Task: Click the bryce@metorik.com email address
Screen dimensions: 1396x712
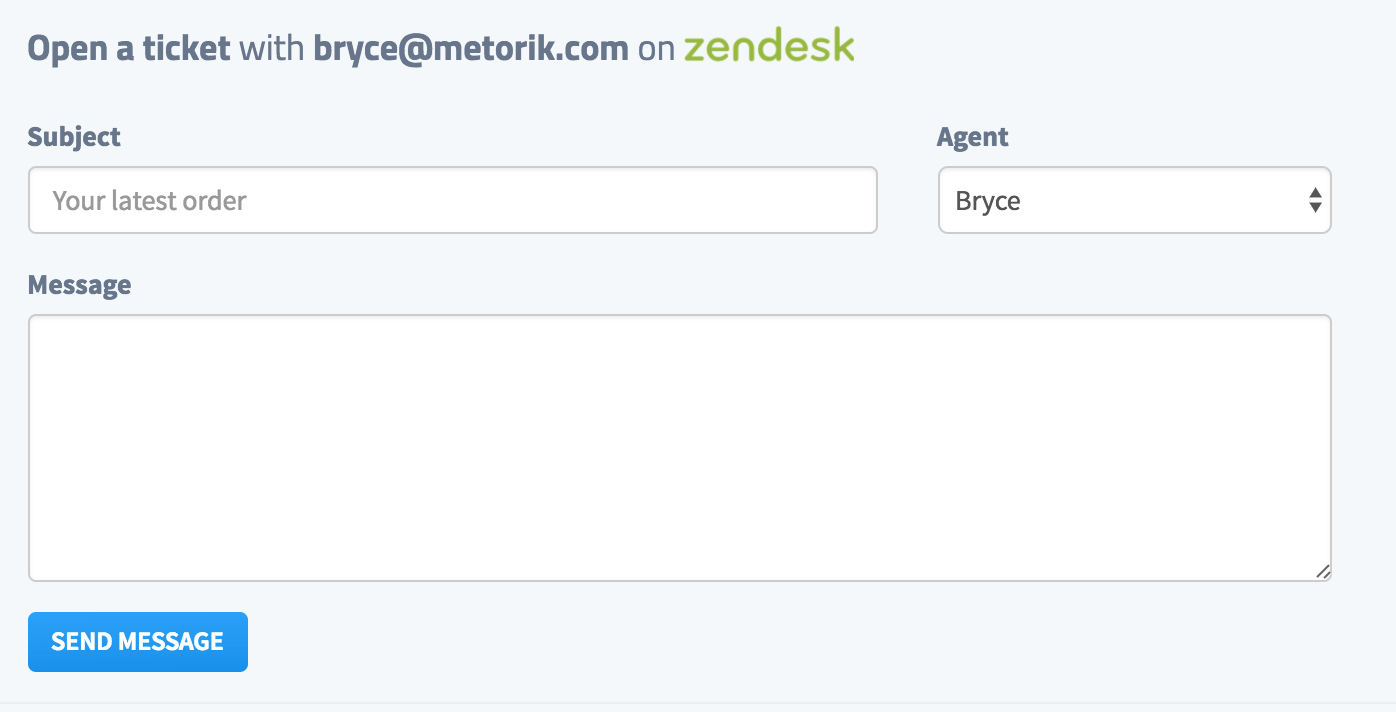Action: coord(470,48)
